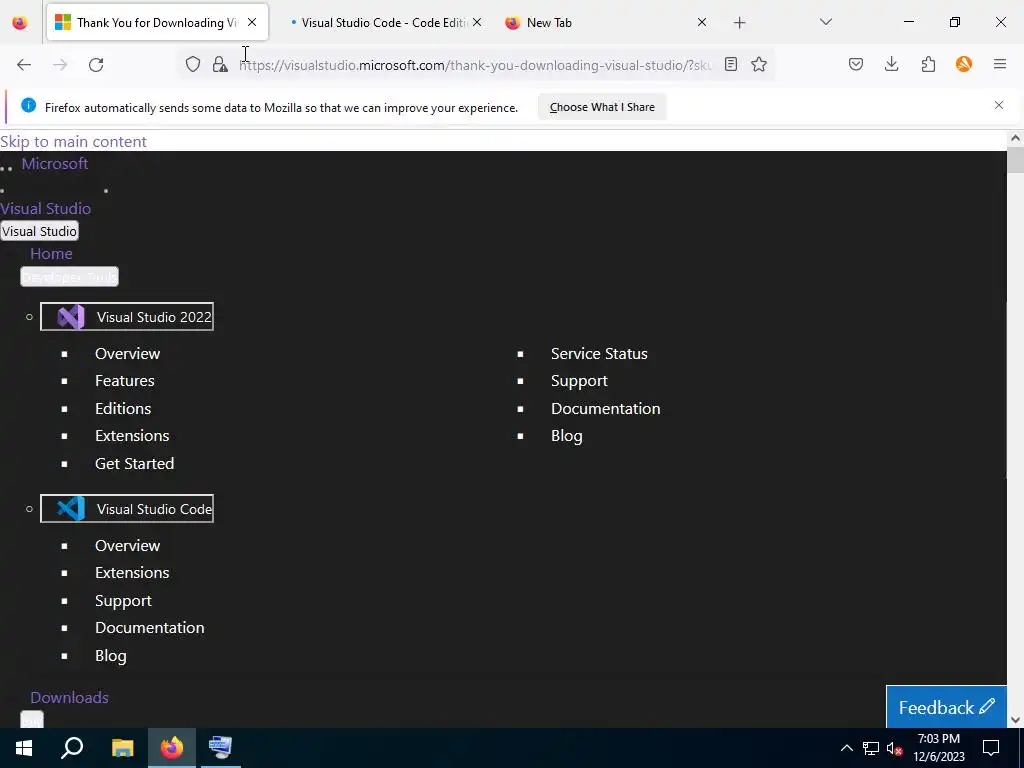Click the blue Feedback button
The height and width of the screenshot is (768, 1024).
pyautogui.click(x=946, y=707)
